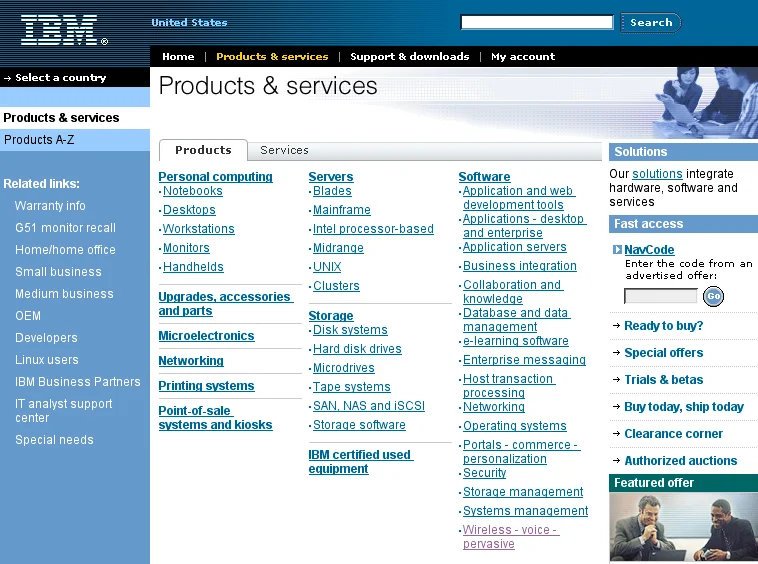This screenshot has height=564, width=758.
Task: Open Desktops link
Action: [190, 210]
